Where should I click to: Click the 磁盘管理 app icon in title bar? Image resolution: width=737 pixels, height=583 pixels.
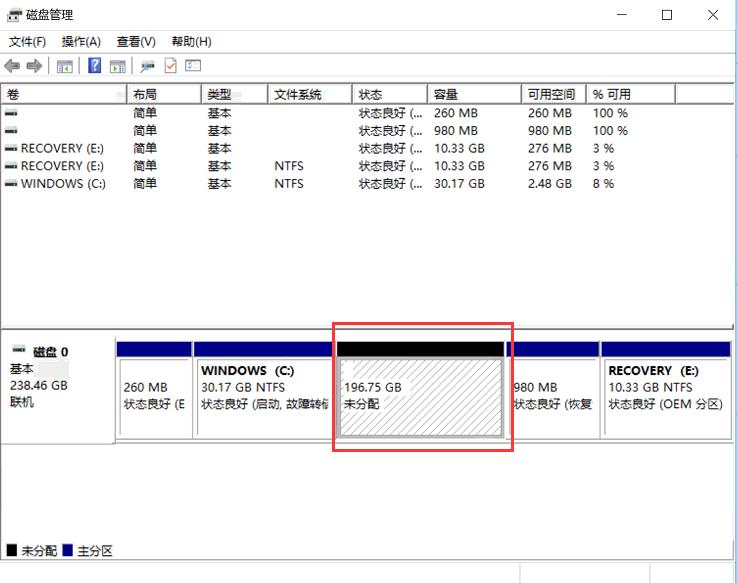[x=14, y=15]
